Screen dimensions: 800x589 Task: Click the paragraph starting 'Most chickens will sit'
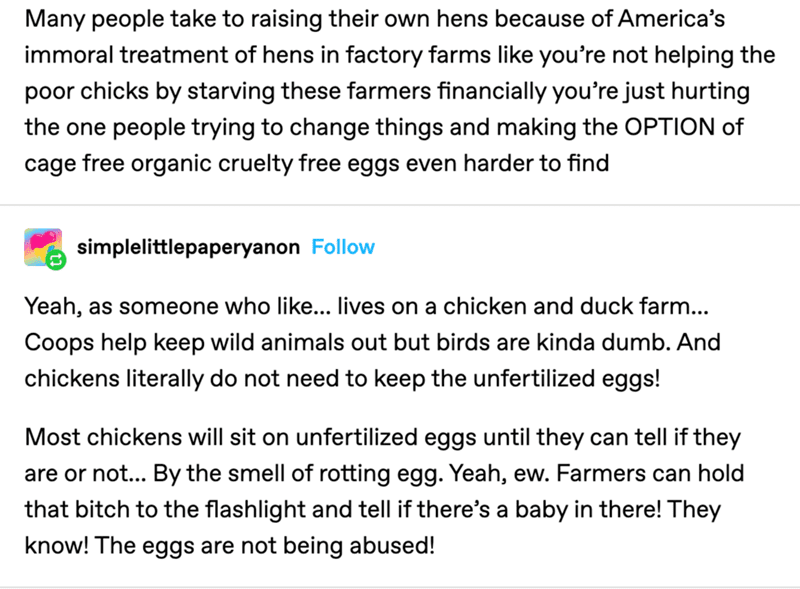pyautogui.click(x=384, y=491)
